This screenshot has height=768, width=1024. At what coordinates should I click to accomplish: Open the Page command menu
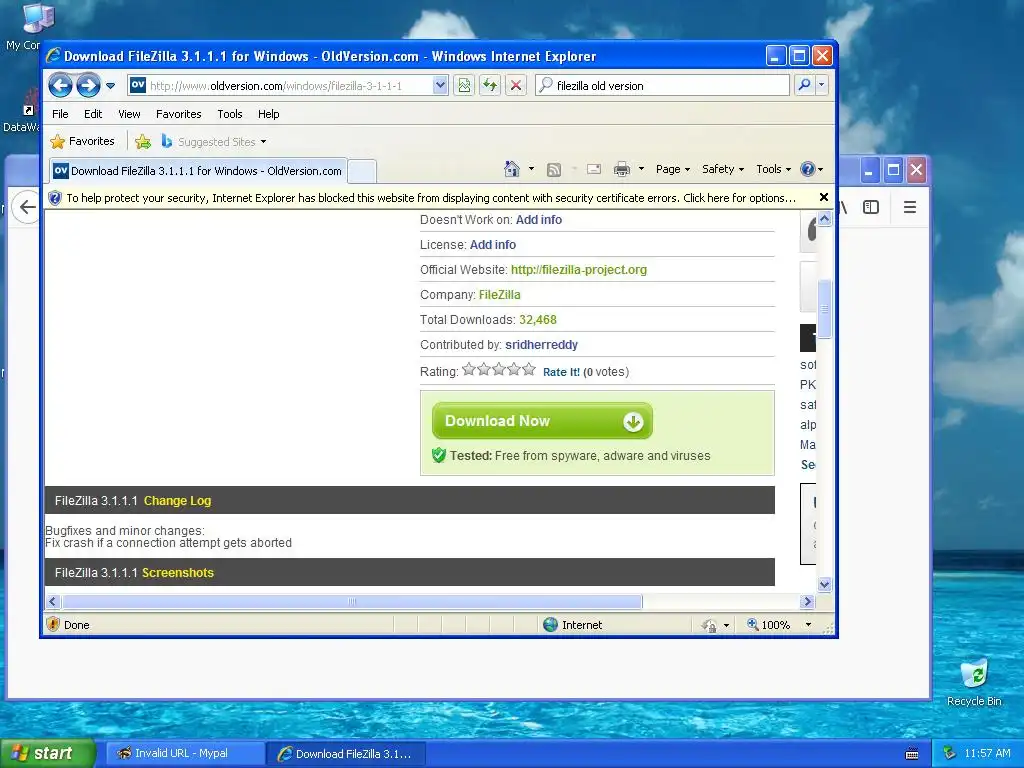pyautogui.click(x=673, y=169)
